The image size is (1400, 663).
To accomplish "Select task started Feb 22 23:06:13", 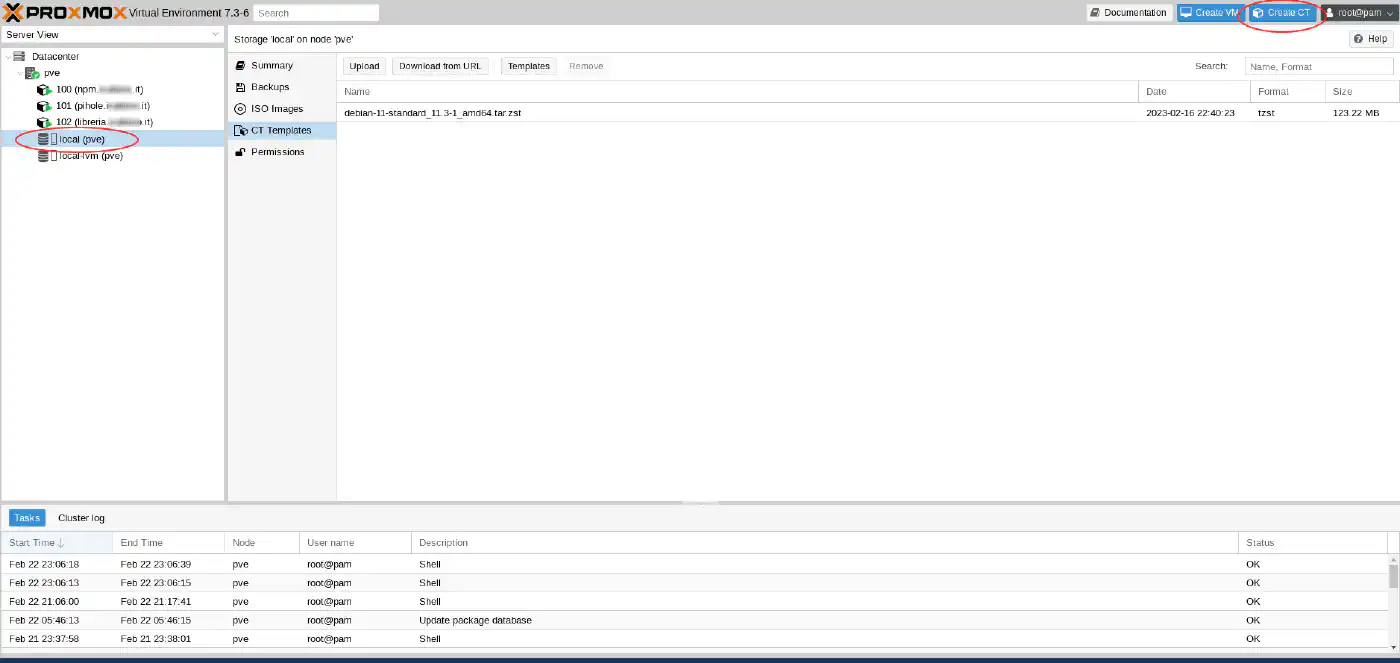I will (x=694, y=583).
